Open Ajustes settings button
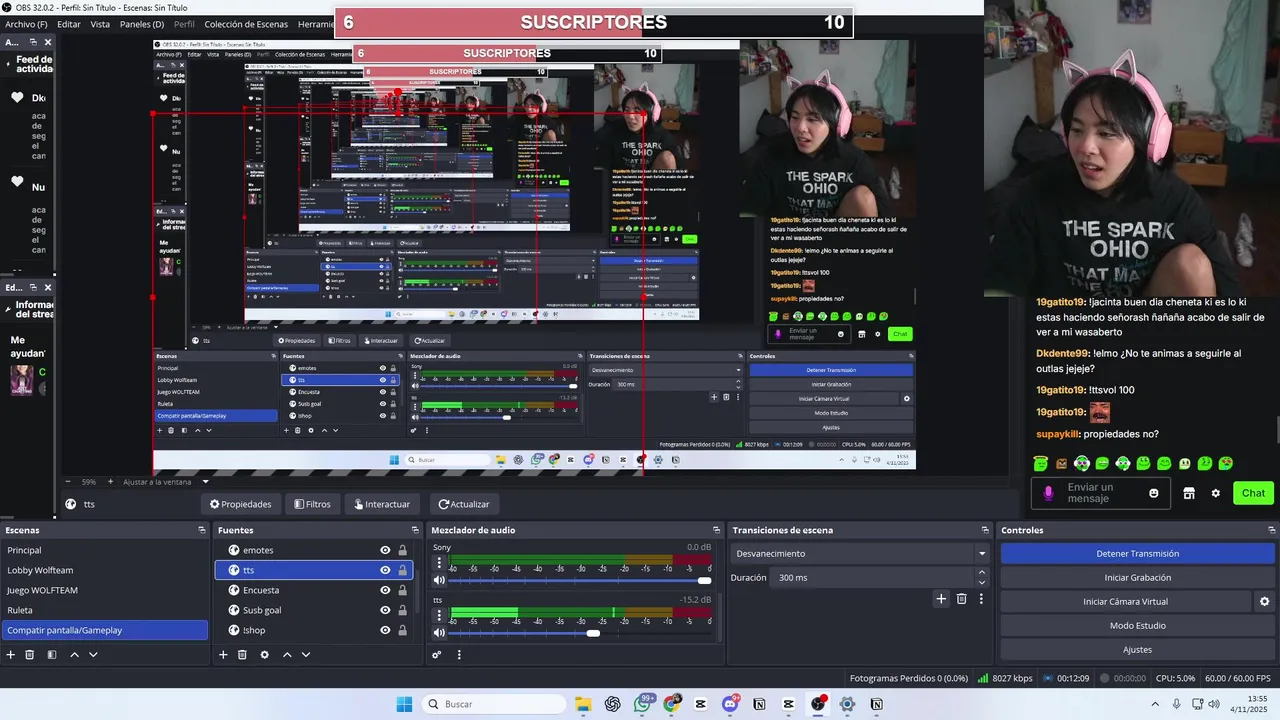The height and width of the screenshot is (720, 1280). [x=1138, y=650]
